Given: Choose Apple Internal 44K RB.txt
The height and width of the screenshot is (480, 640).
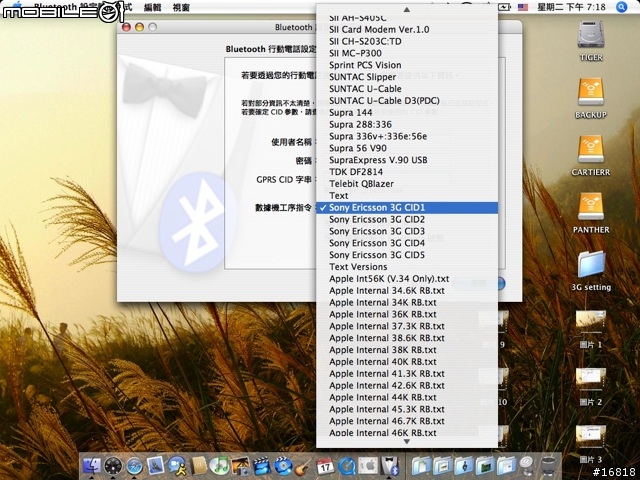Looking at the screenshot, I should 407,397.
